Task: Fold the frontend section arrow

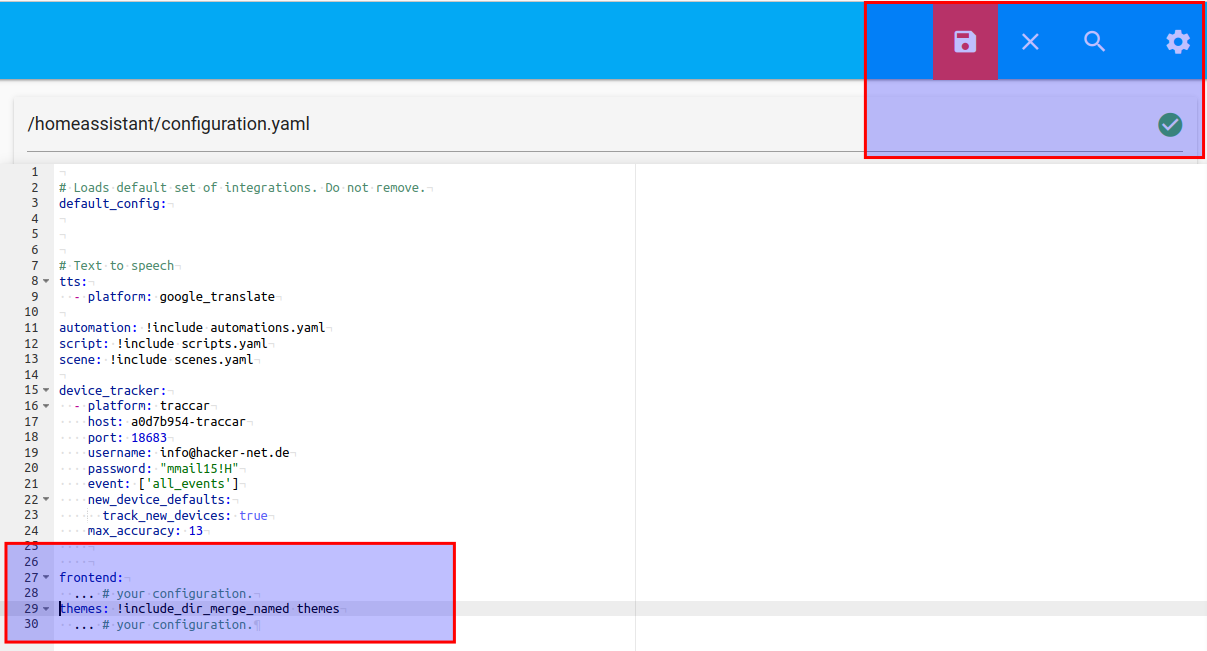Action: click(46, 577)
